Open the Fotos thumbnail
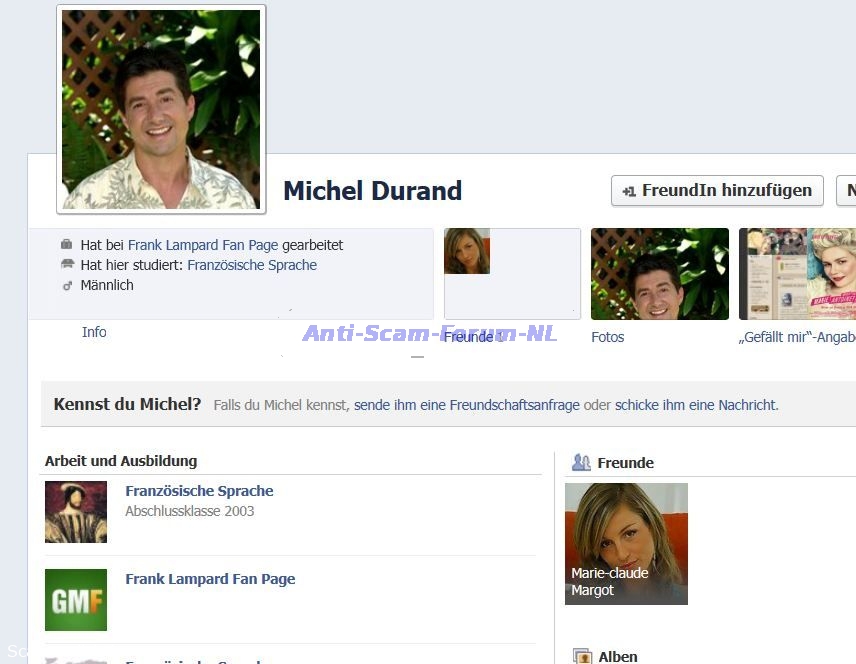This screenshot has width=856, height=664. click(x=659, y=274)
